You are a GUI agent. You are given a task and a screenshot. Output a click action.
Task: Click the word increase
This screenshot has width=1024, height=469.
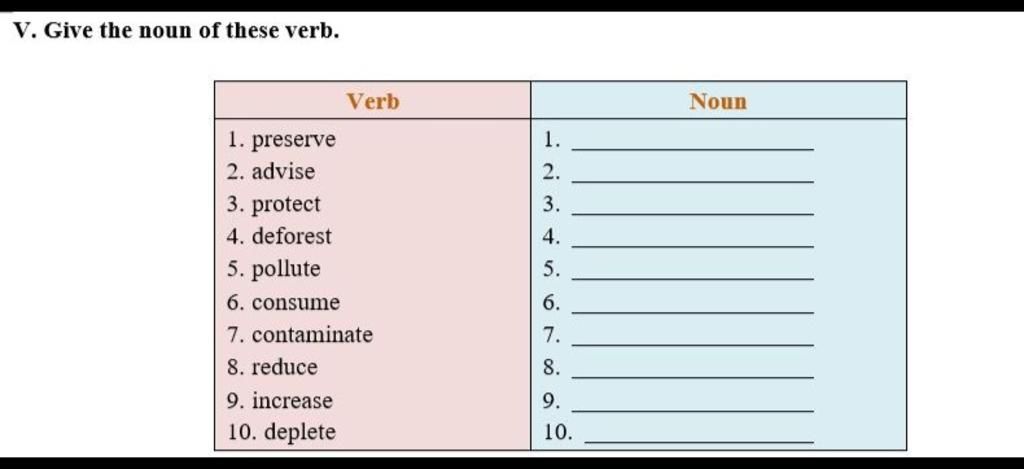pyautogui.click(x=292, y=400)
